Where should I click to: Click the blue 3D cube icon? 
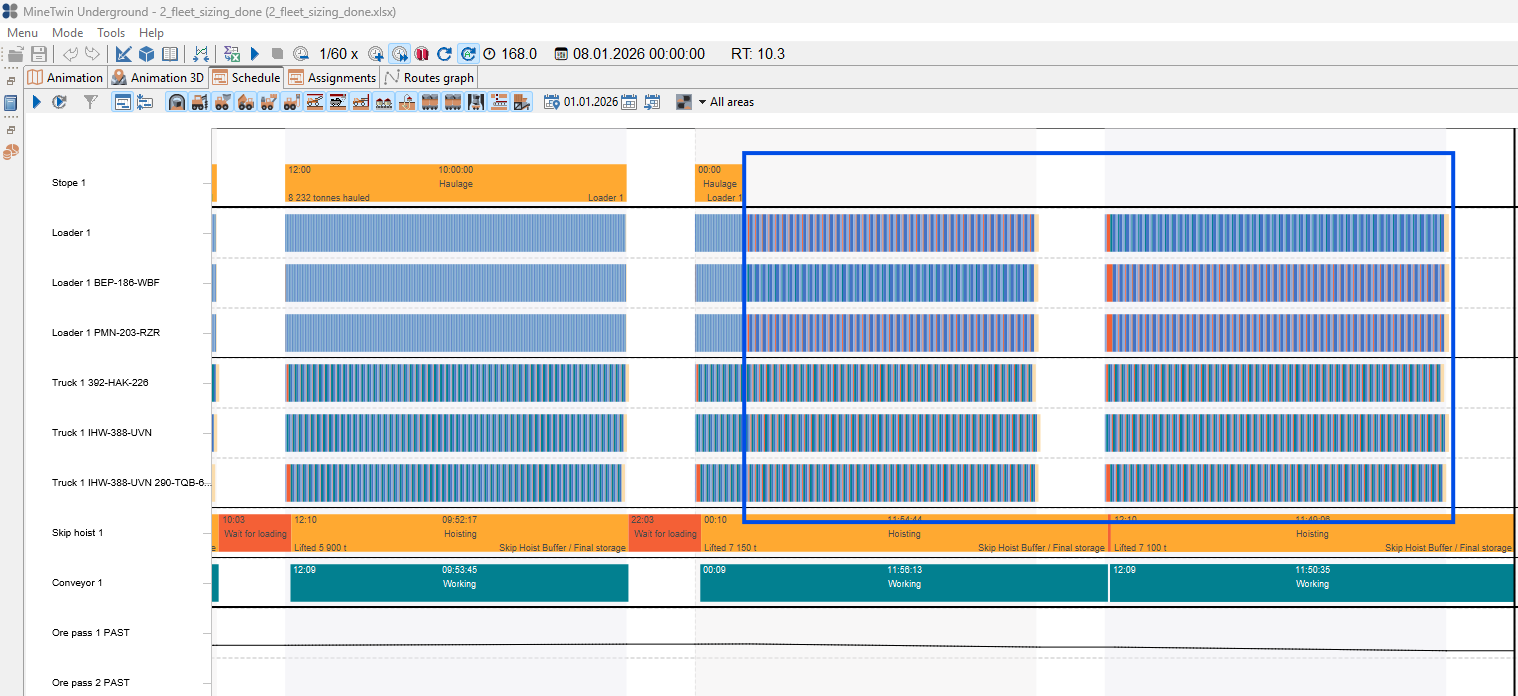146,54
